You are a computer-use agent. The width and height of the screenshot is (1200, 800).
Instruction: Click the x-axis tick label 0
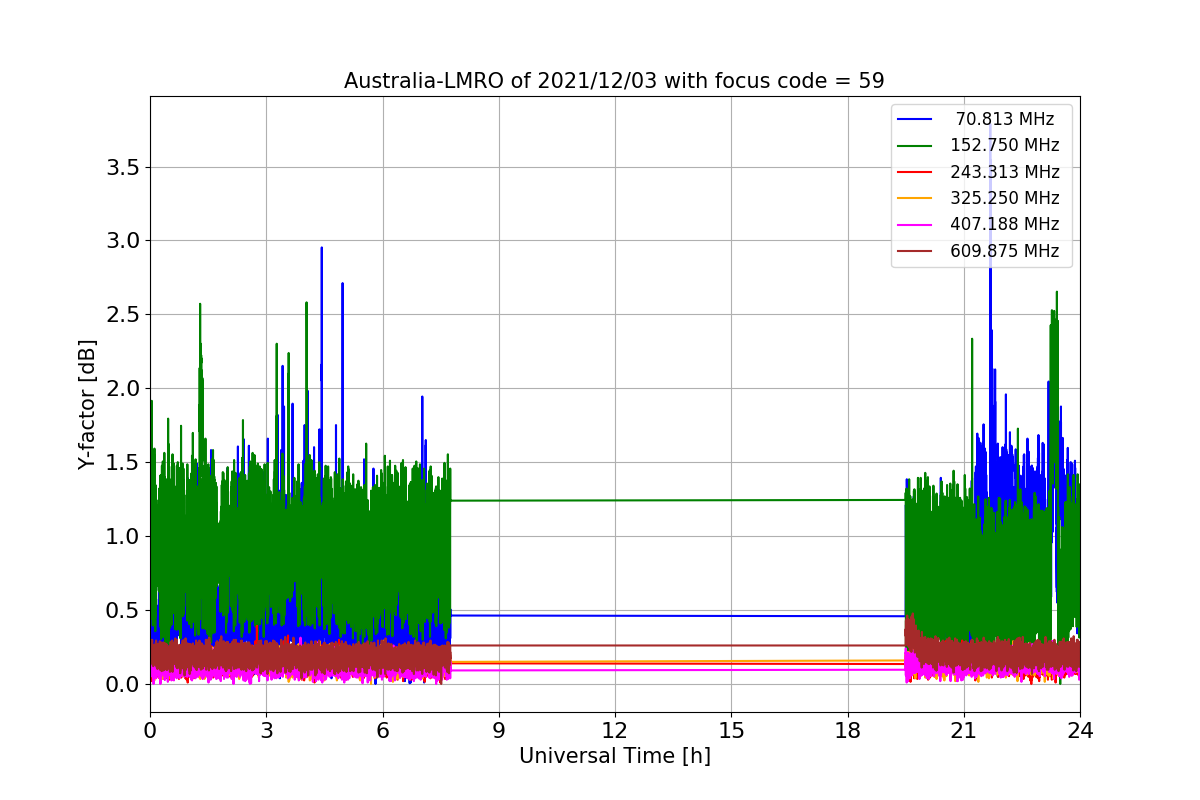tap(150, 730)
